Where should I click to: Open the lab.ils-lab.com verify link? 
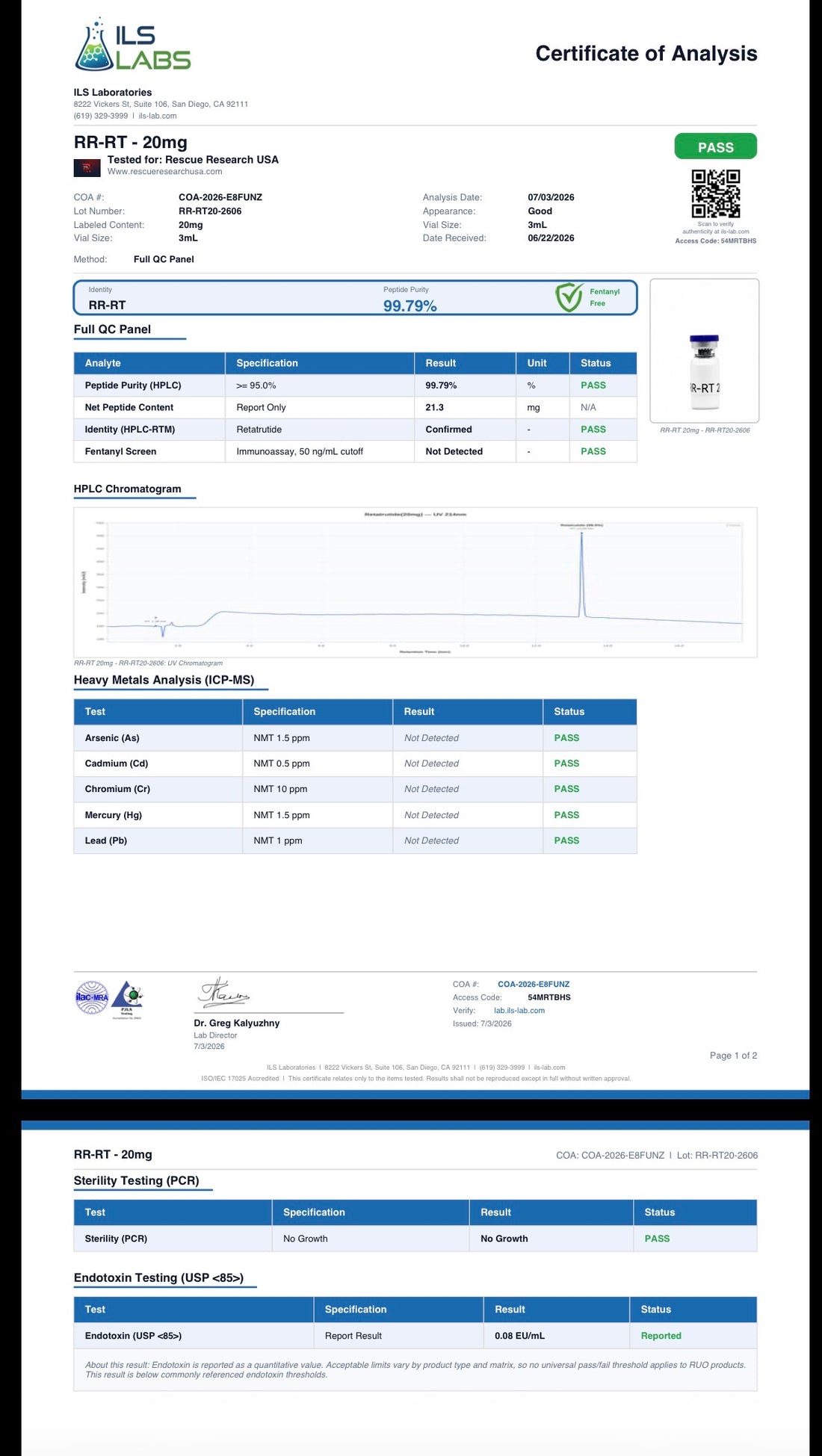pyautogui.click(x=519, y=1011)
